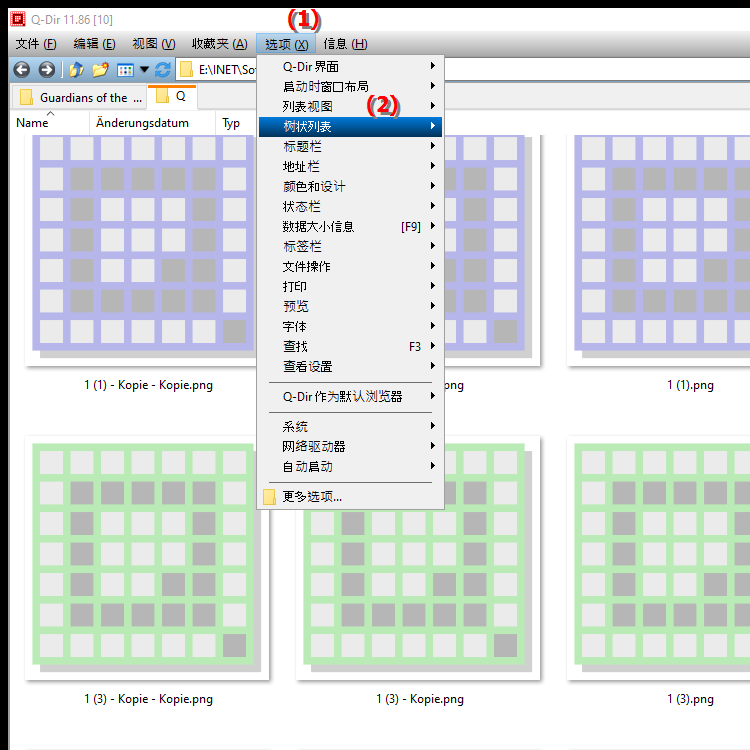Click the folder icon in address bar
This screenshot has width=750, height=750.
[186, 70]
